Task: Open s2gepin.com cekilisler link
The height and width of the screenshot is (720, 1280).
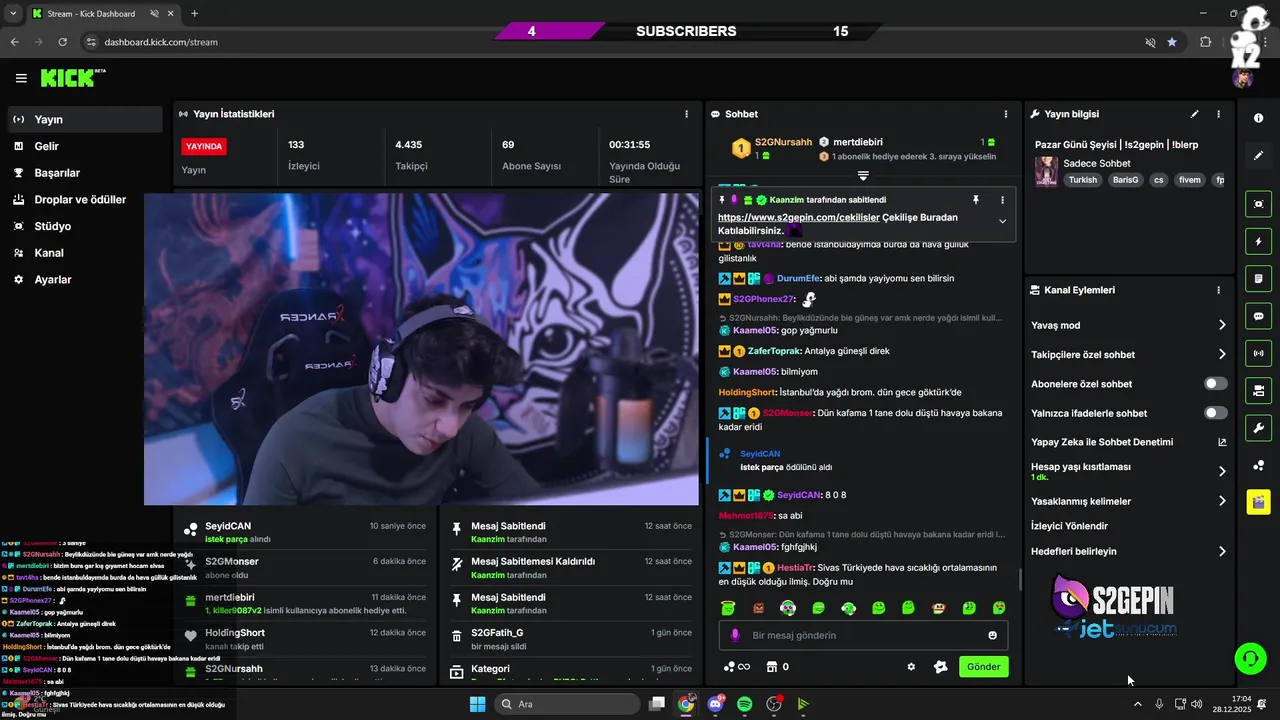Action: 798,217
